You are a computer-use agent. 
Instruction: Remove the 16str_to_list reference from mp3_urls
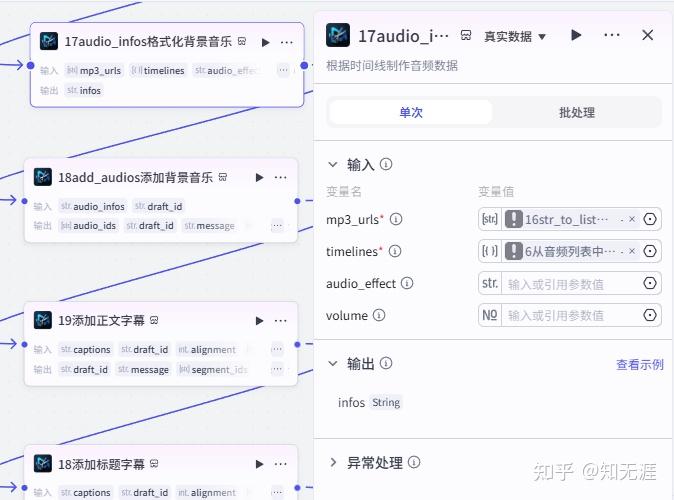point(632,219)
